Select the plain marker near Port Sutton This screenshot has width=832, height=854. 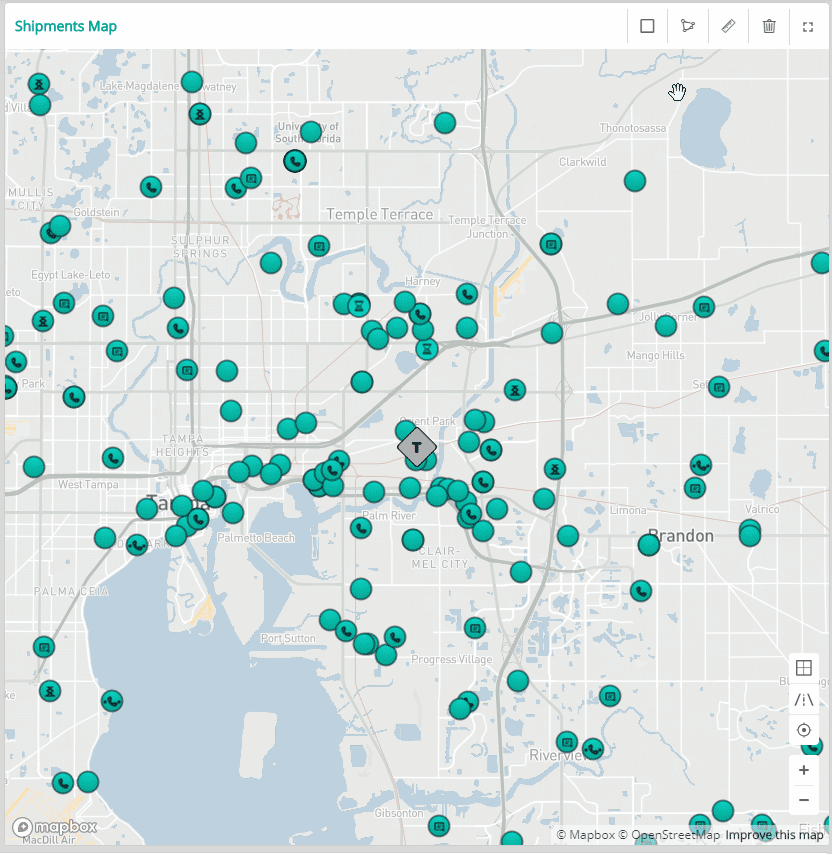point(329,620)
